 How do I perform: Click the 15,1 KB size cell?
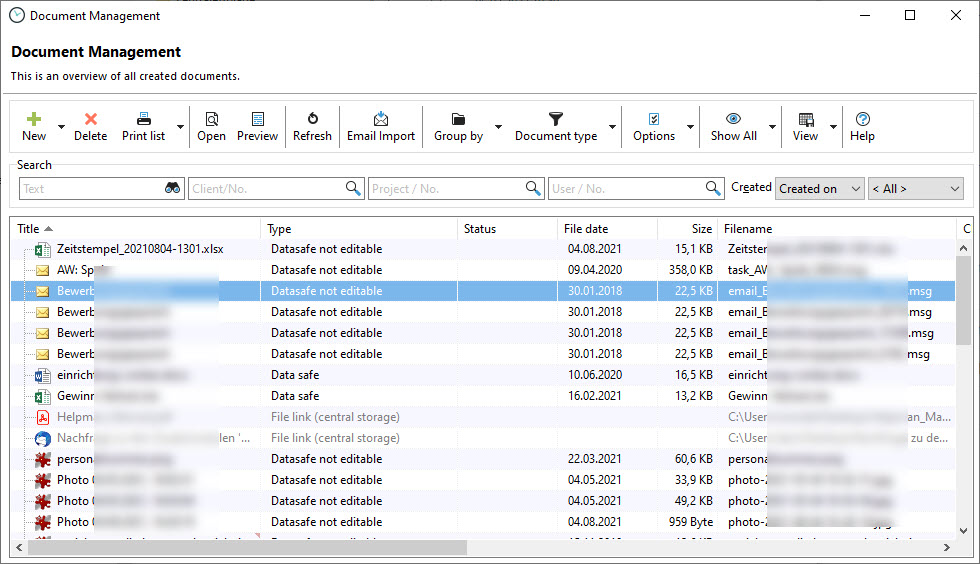pyautogui.click(x=694, y=249)
